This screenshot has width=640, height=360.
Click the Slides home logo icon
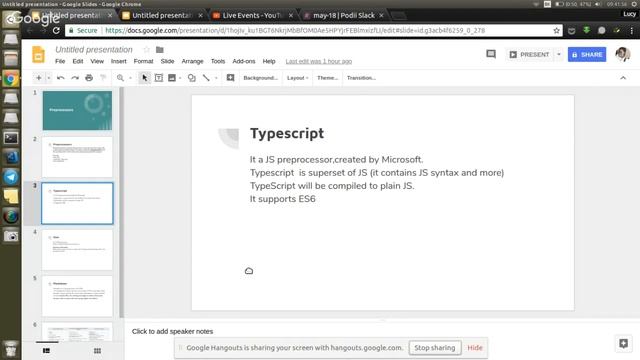click(39, 55)
